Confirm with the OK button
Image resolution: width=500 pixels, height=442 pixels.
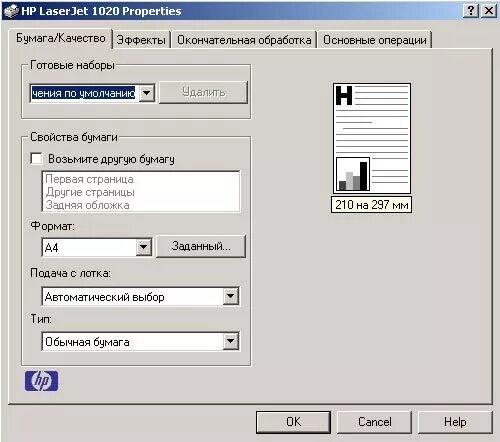tap(293, 422)
